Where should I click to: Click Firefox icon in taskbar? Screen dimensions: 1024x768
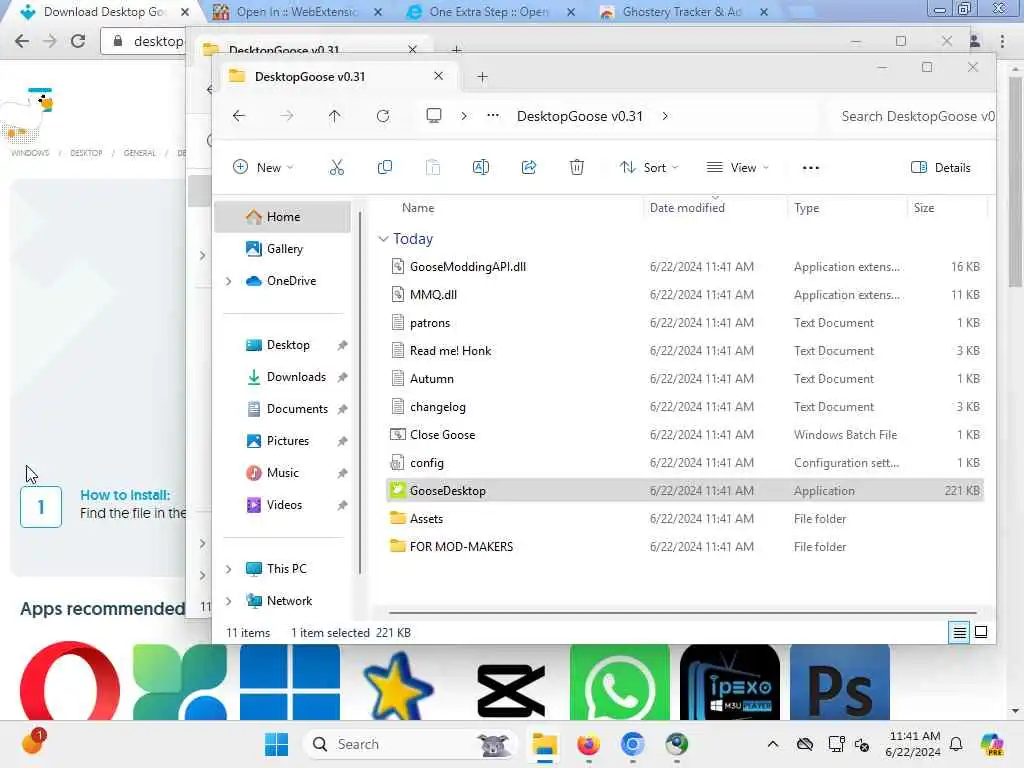(x=588, y=744)
